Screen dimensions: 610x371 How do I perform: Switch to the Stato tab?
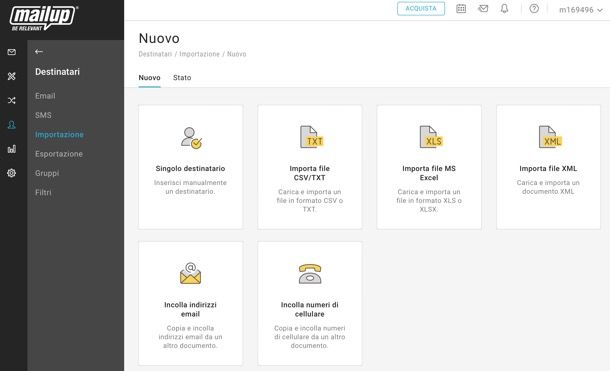pos(182,78)
